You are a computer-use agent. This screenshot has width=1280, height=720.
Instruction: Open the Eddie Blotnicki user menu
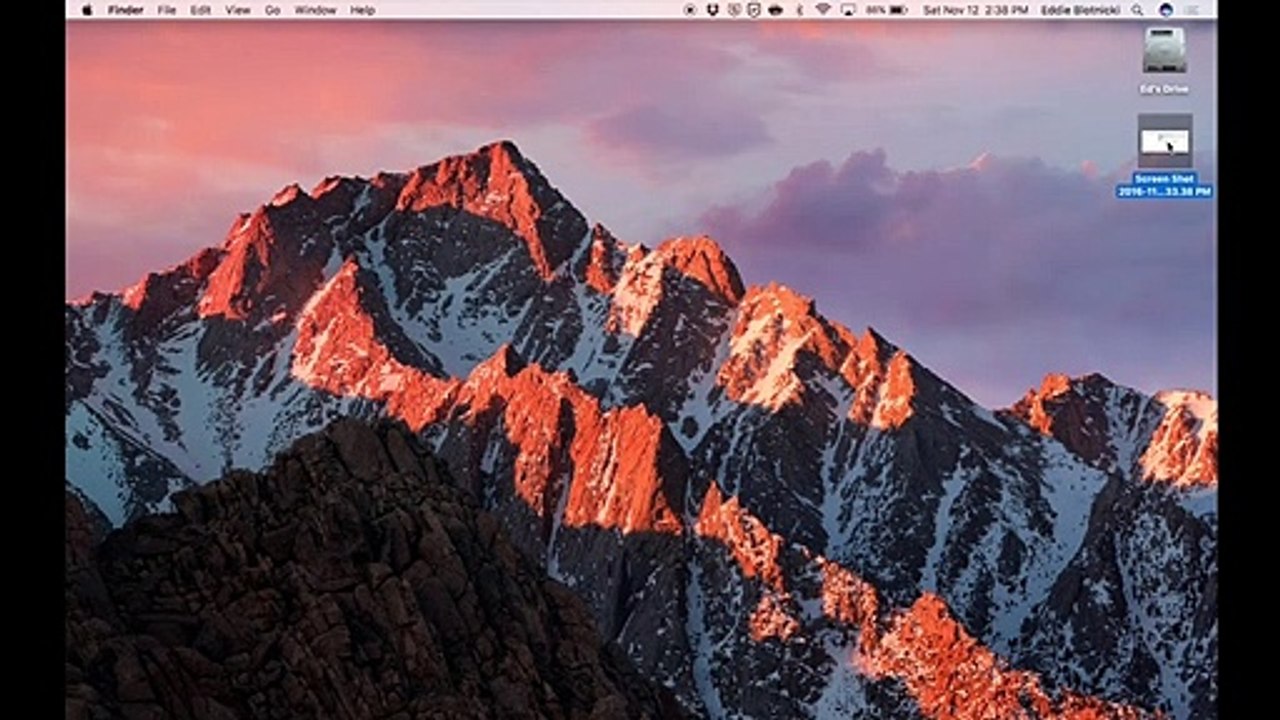pyautogui.click(x=1080, y=10)
